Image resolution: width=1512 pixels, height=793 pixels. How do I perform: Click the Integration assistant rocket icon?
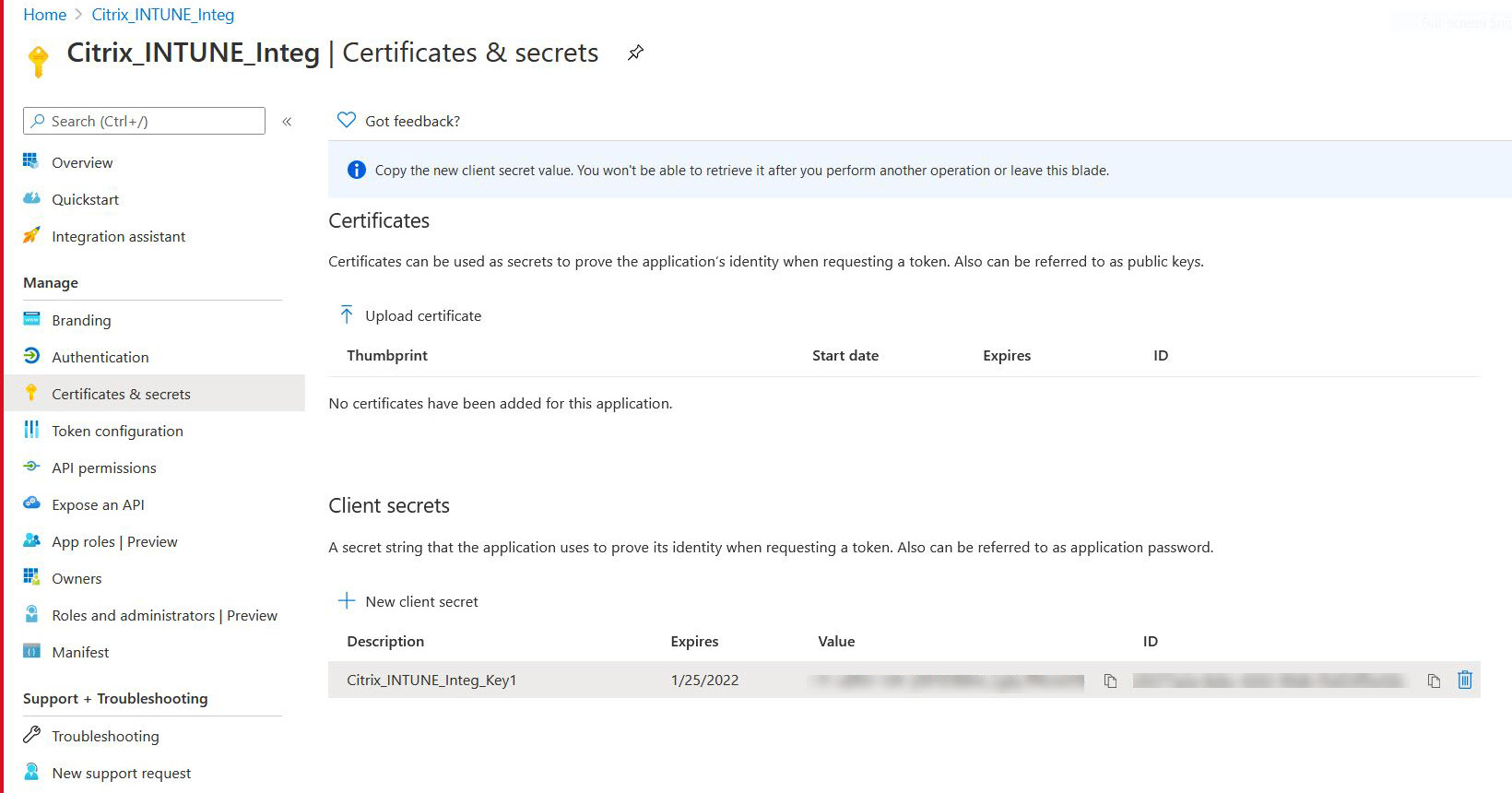31,235
